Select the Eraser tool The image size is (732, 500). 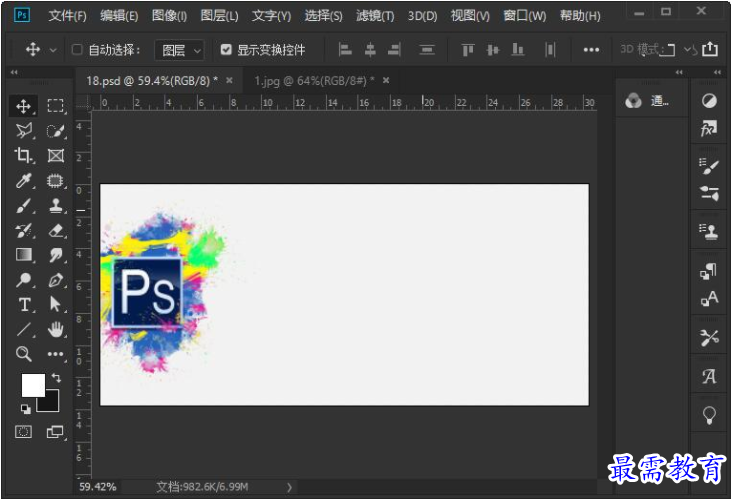56,230
